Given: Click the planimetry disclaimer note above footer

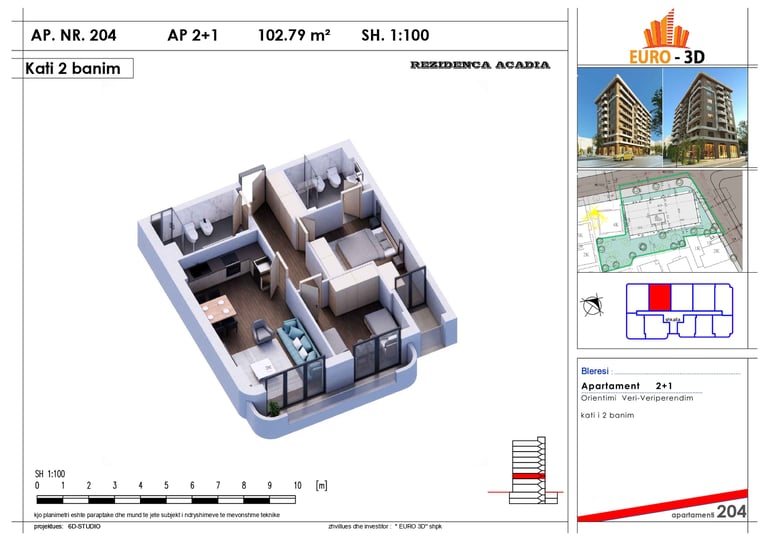Looking at the screenshot, I should tap(157, 515).
